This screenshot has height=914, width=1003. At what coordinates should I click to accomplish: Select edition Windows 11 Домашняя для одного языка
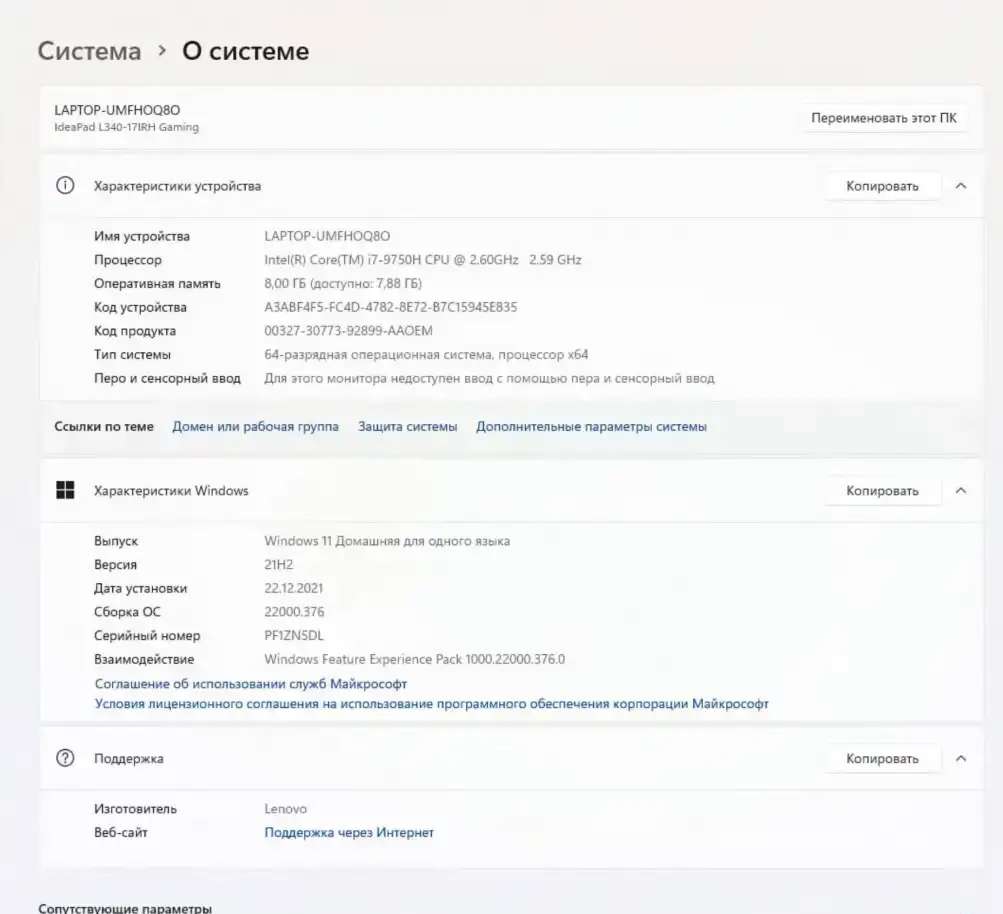(387, 541)
